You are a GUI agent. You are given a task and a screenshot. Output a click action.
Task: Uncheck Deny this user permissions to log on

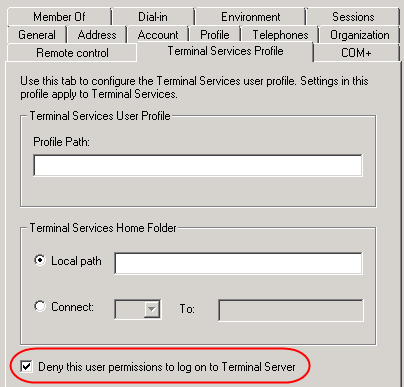coord(26,367)
